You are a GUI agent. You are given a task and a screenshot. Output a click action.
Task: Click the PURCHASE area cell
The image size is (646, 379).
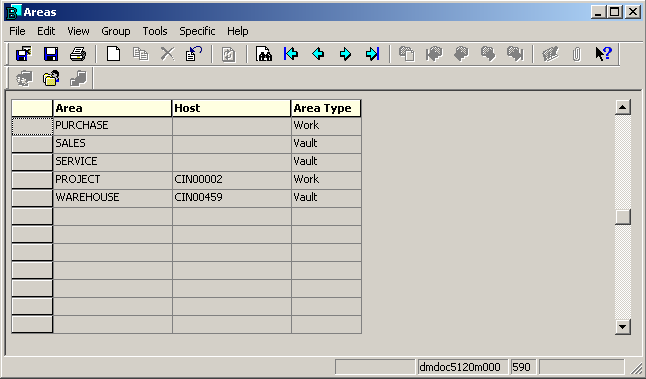[x=112, y=125]
